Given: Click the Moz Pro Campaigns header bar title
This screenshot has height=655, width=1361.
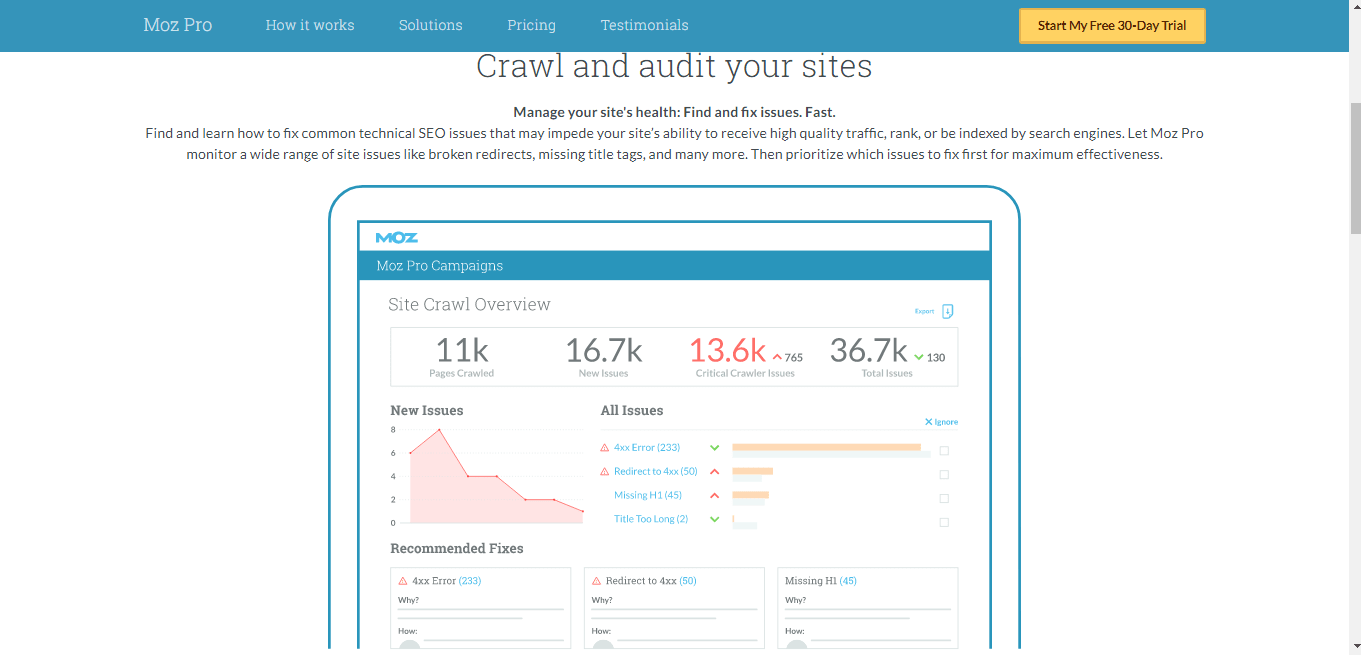Looking at the screenshot, I should point(440,266).
